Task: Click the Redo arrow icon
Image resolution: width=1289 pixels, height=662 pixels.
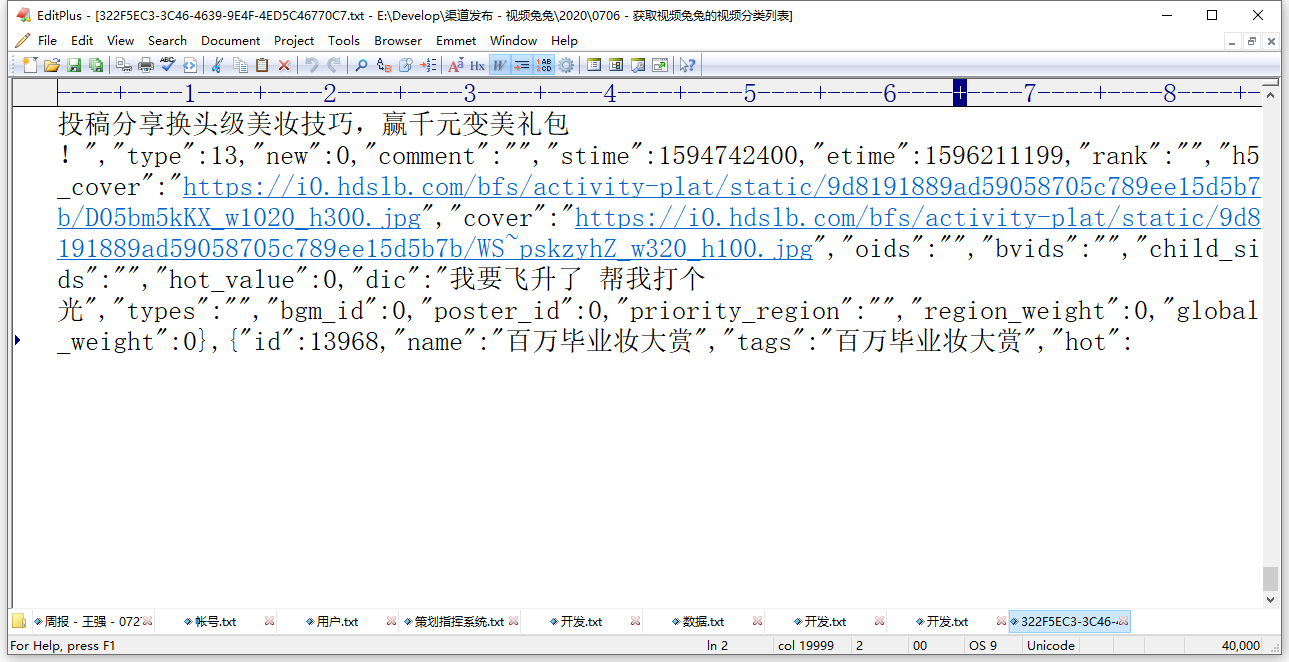Action: [x=334, y=65]
